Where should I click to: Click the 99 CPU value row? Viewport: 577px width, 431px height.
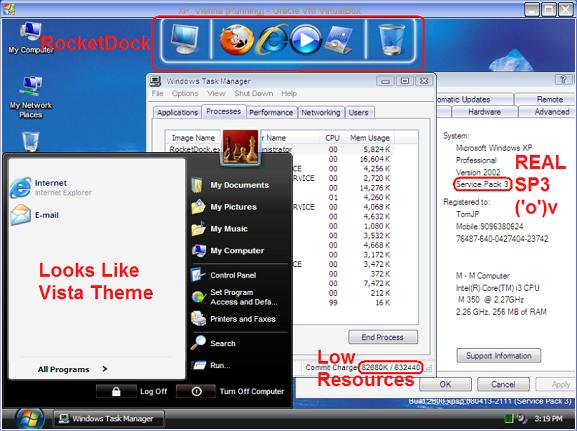click(x=333, y=303)
